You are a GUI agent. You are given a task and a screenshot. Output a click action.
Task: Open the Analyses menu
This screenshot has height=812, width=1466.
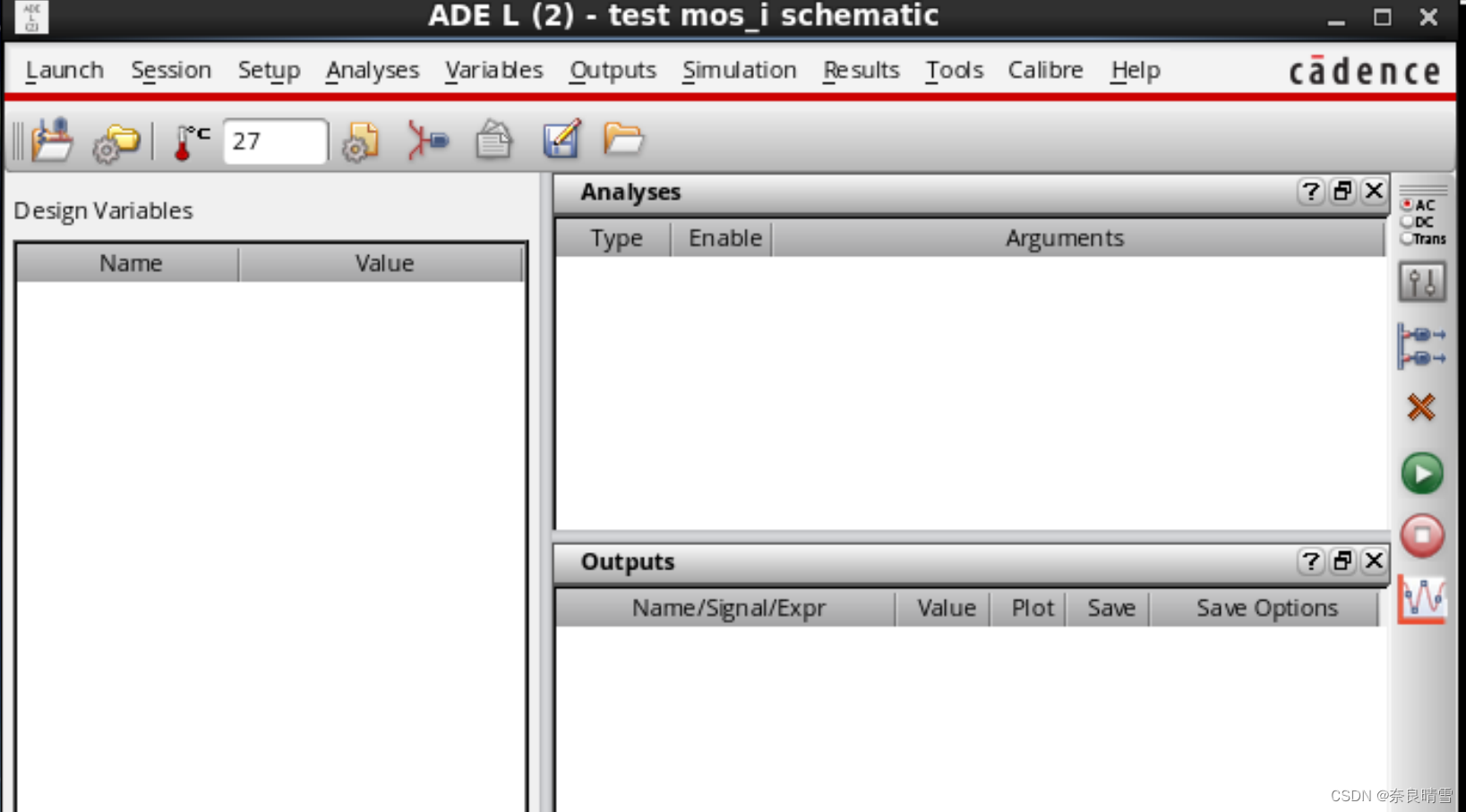pos(373,70)
